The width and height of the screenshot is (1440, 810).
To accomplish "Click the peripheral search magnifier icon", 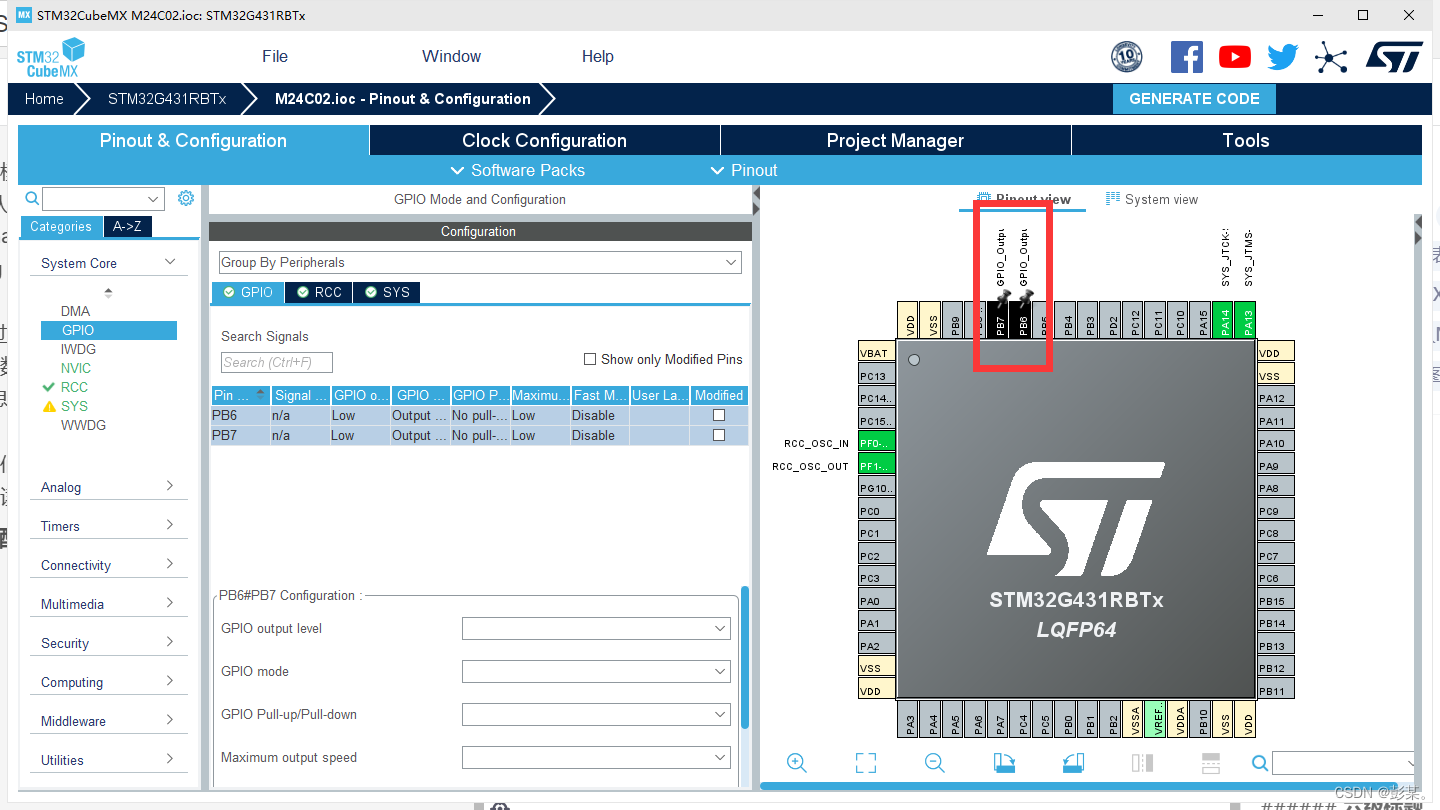I will (32, 199).
